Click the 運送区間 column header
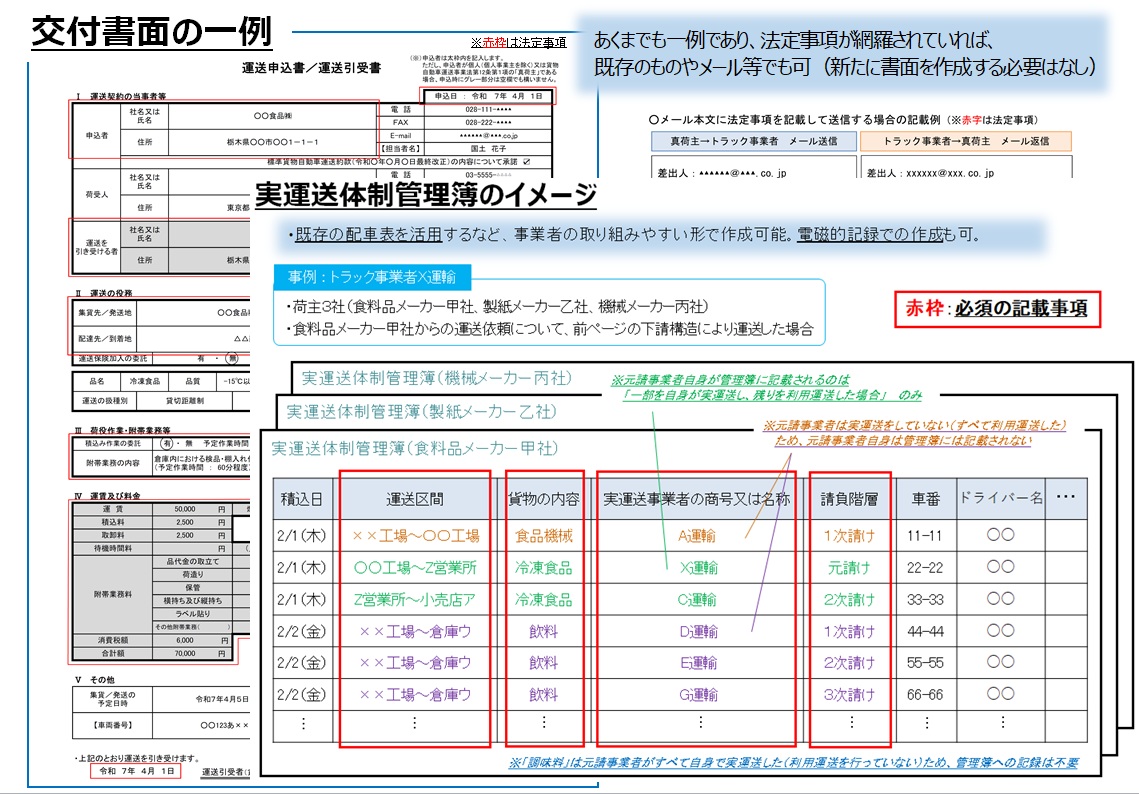Screen dimensions: 1139x794 coord(415,499)
